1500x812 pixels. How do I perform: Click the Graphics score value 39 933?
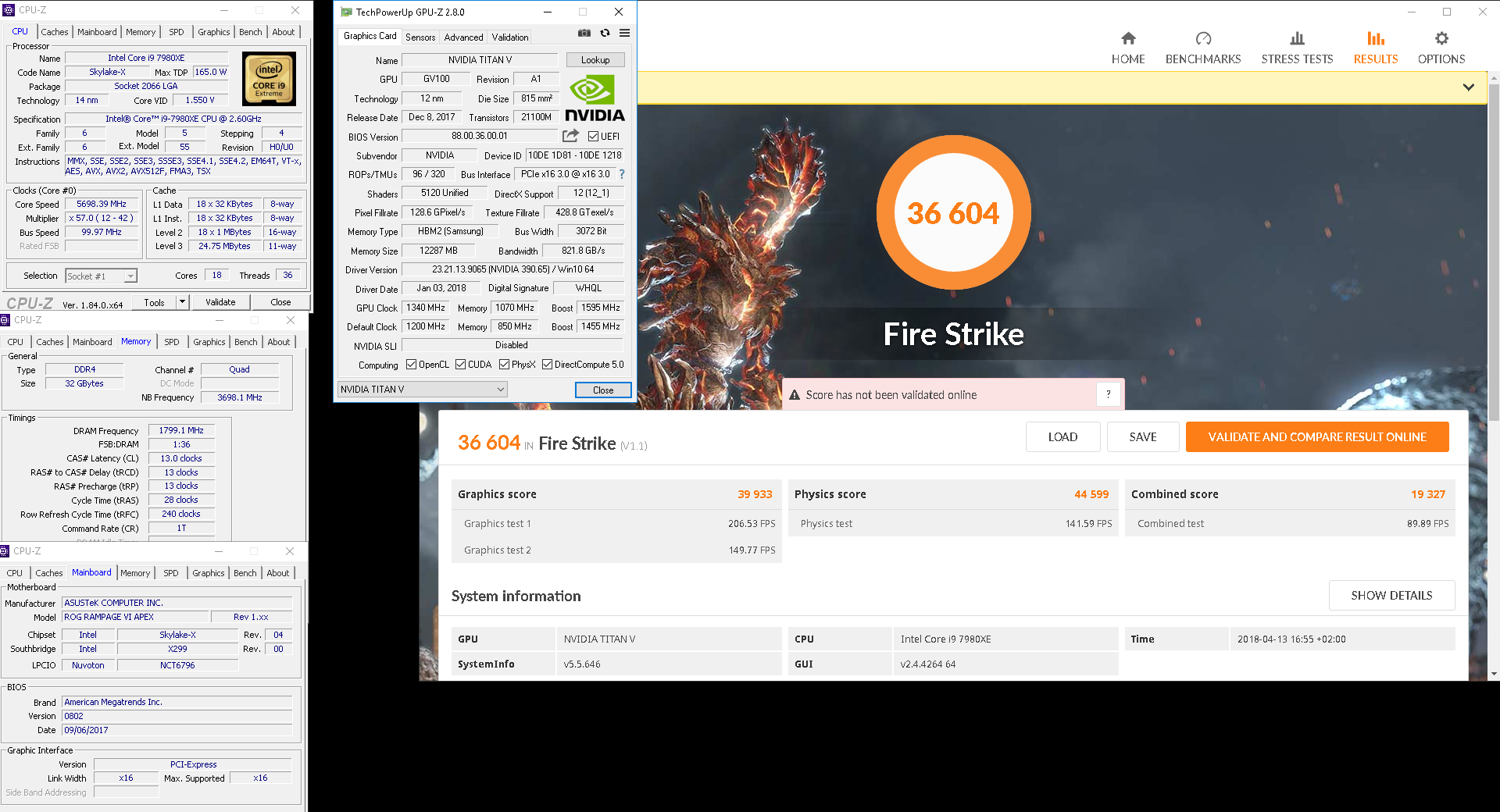click(x=755, y=494)
